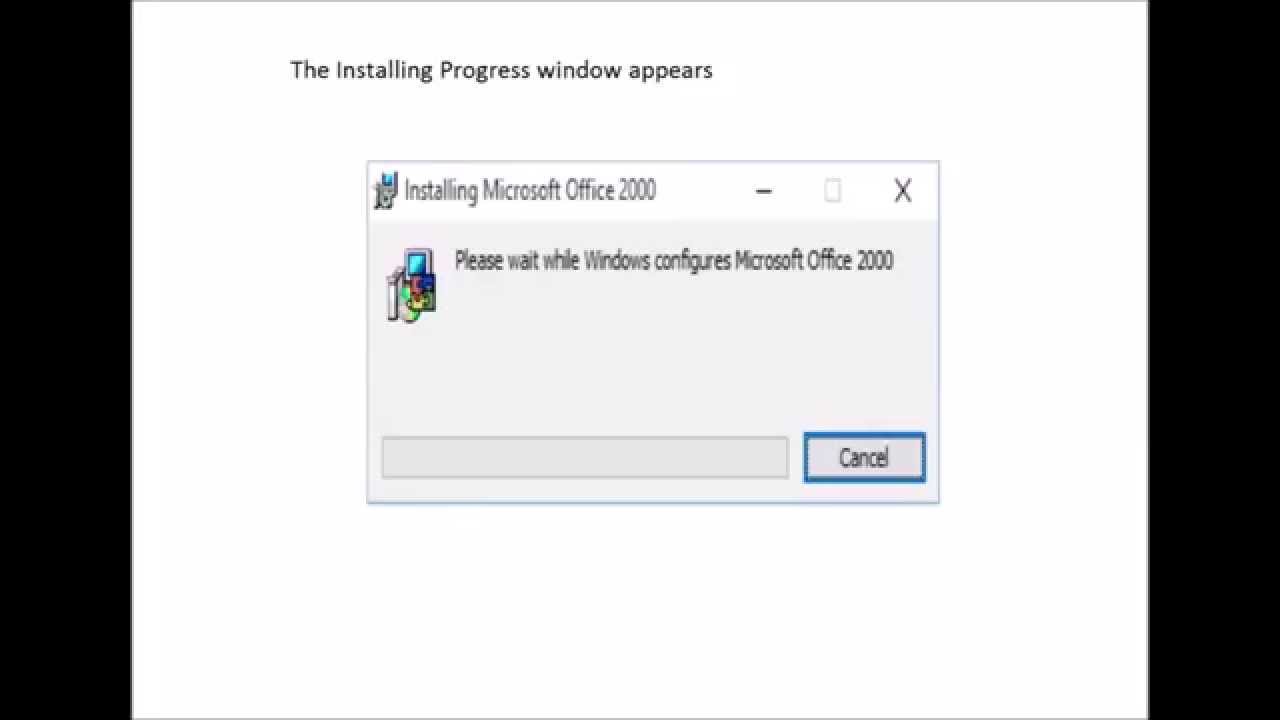Click the greyed-out maximize box
This screenshot has width=1280, height=720.
click(832, 191)
